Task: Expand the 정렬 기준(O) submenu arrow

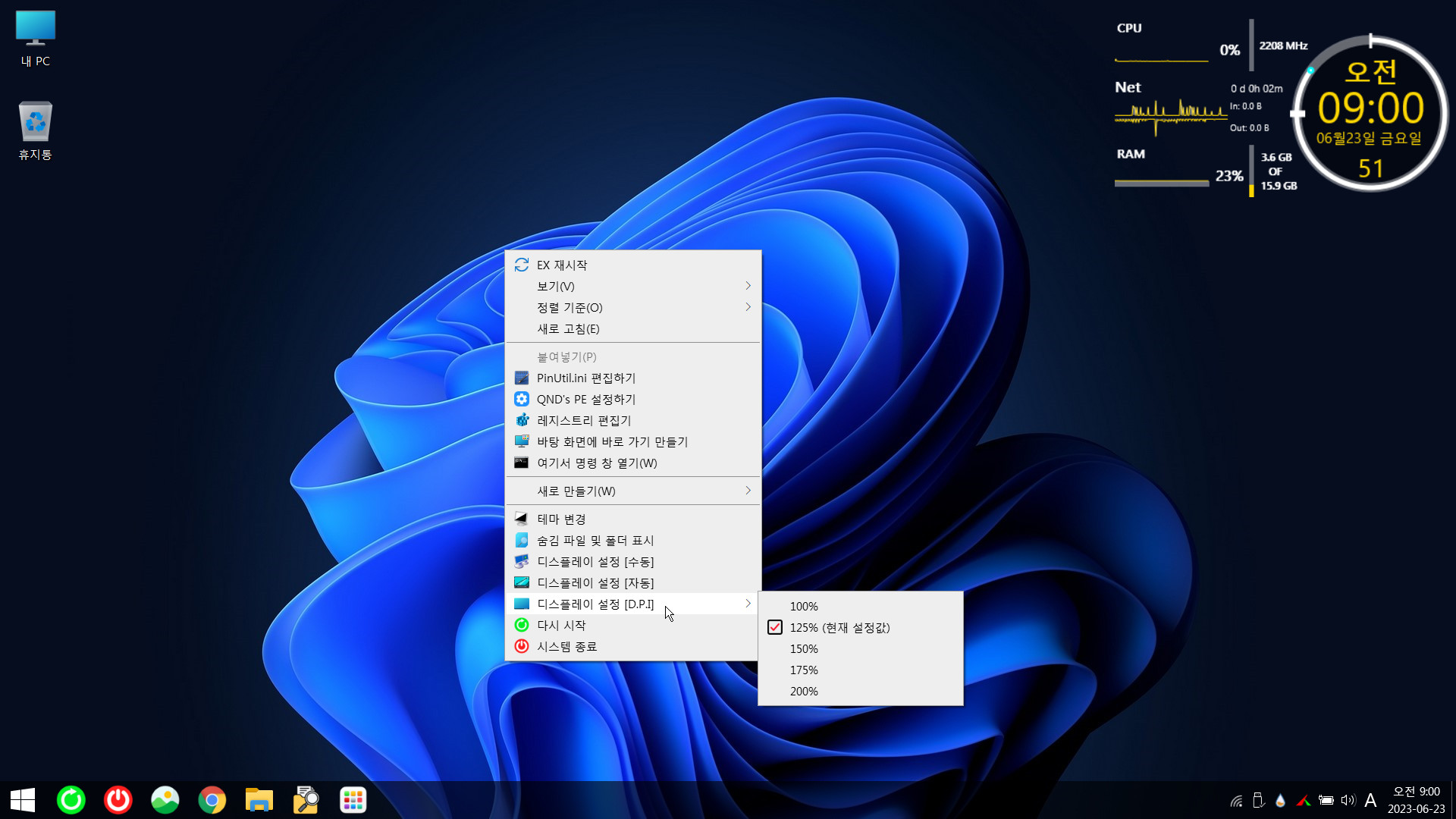Action: click(x=748, y=307)
